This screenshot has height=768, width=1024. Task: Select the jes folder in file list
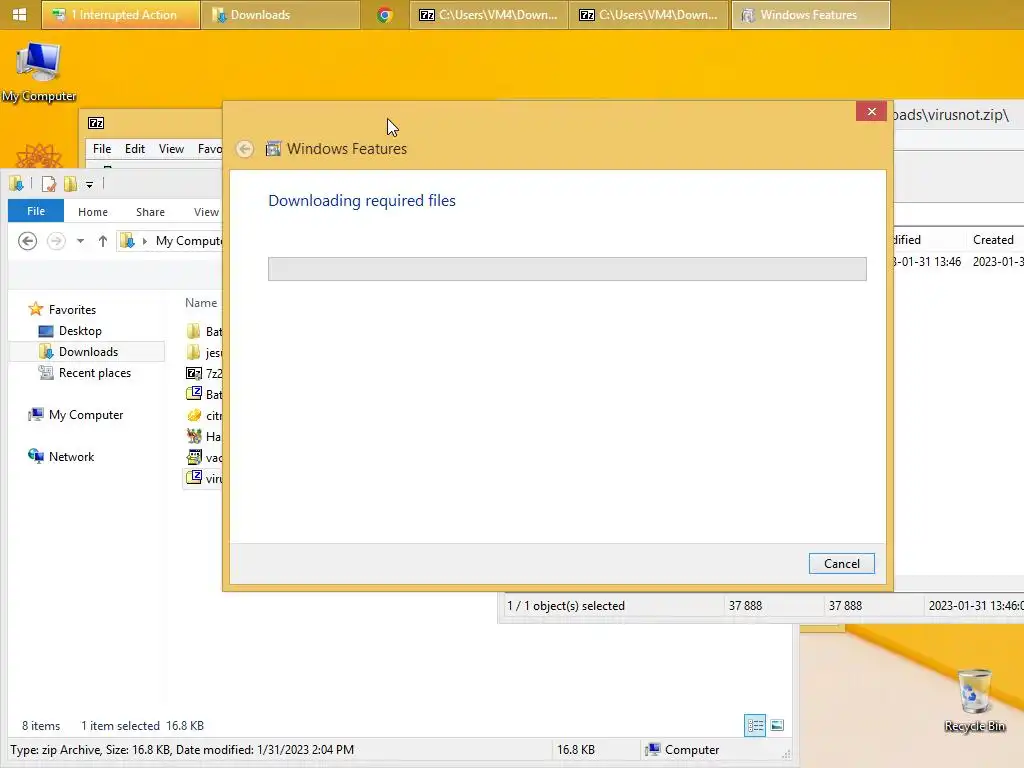203,353
